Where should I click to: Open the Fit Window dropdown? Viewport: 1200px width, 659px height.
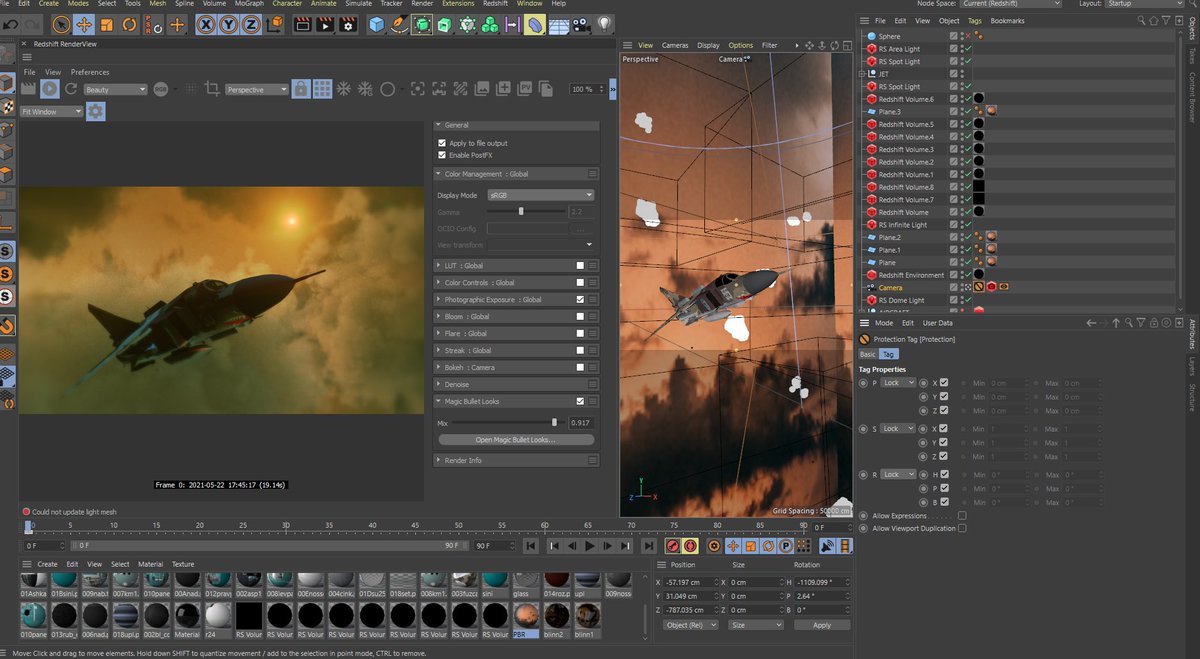click(52, 111)
